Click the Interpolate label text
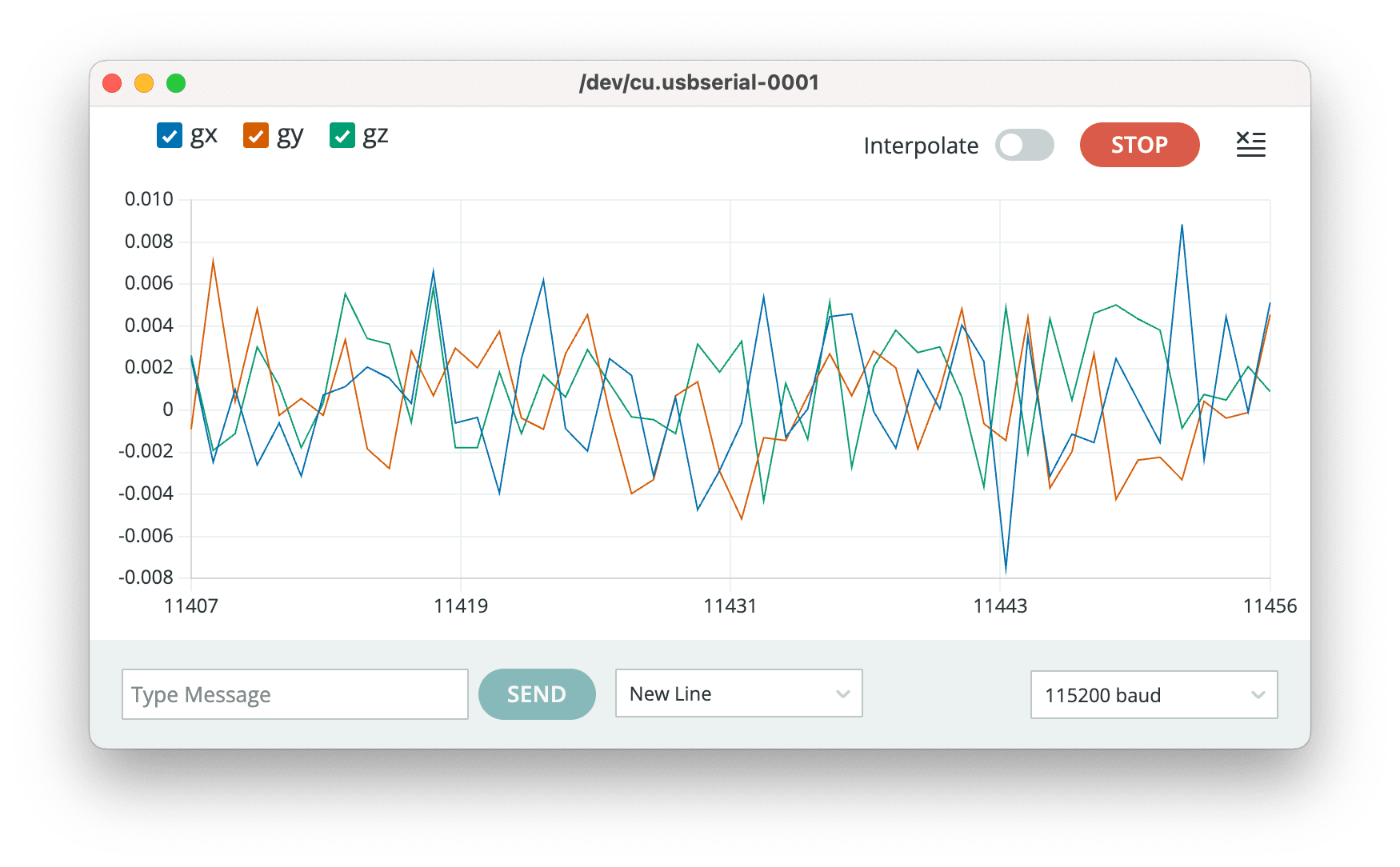The image size is (1400, 867). pos(921,146)
